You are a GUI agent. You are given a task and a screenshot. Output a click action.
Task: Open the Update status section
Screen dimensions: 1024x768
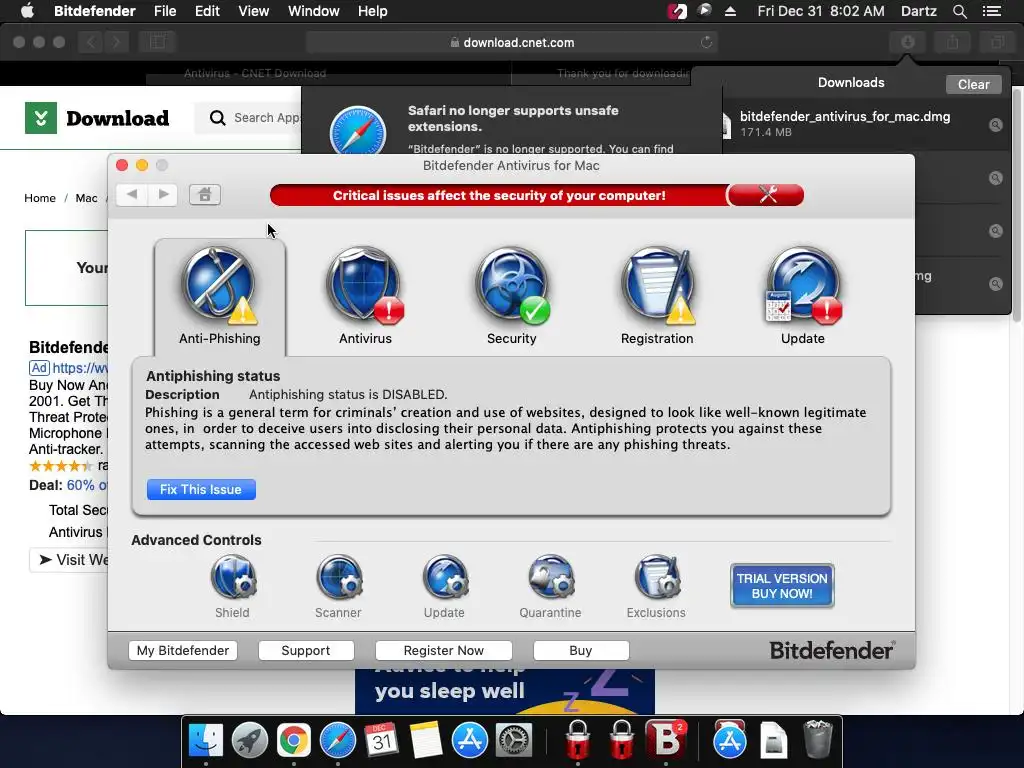click(x=803, y=285)
